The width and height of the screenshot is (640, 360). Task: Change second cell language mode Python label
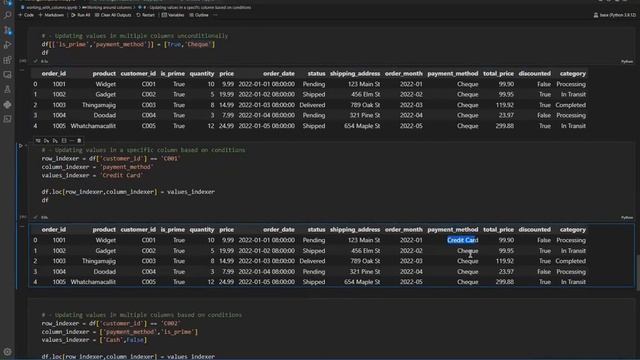coord(627,218)
